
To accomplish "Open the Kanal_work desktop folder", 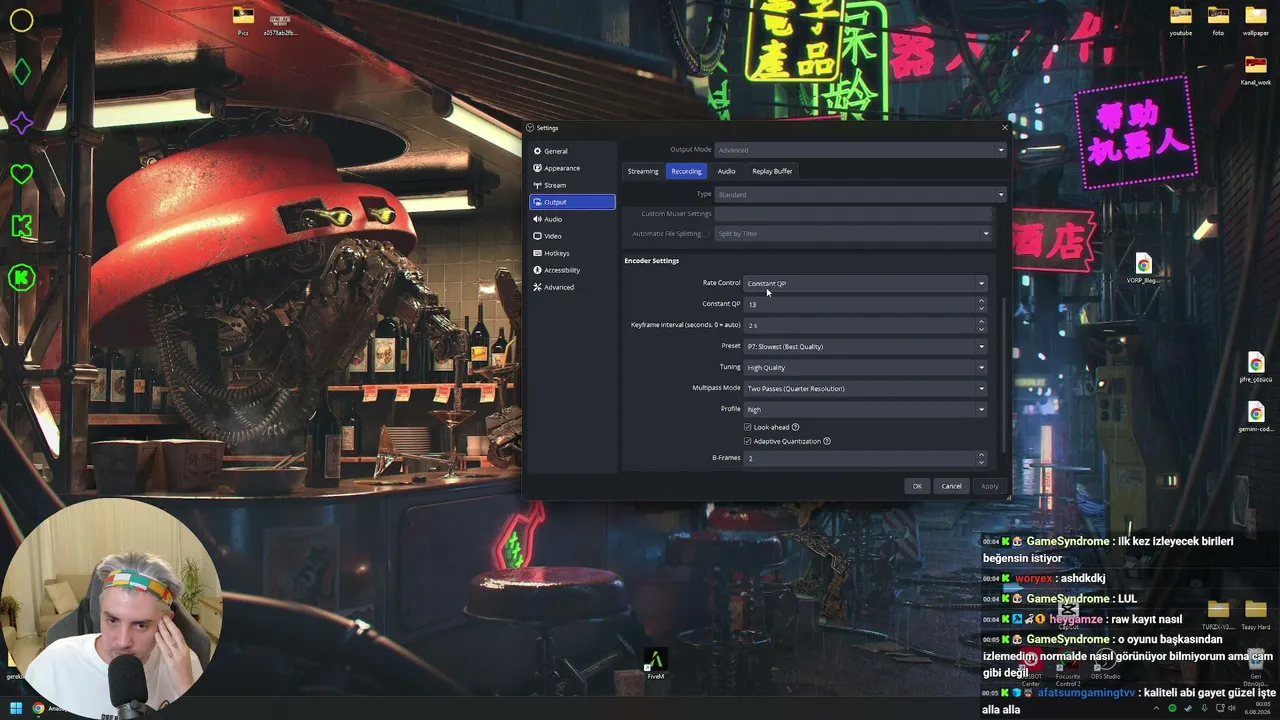I will [1255, 70].
